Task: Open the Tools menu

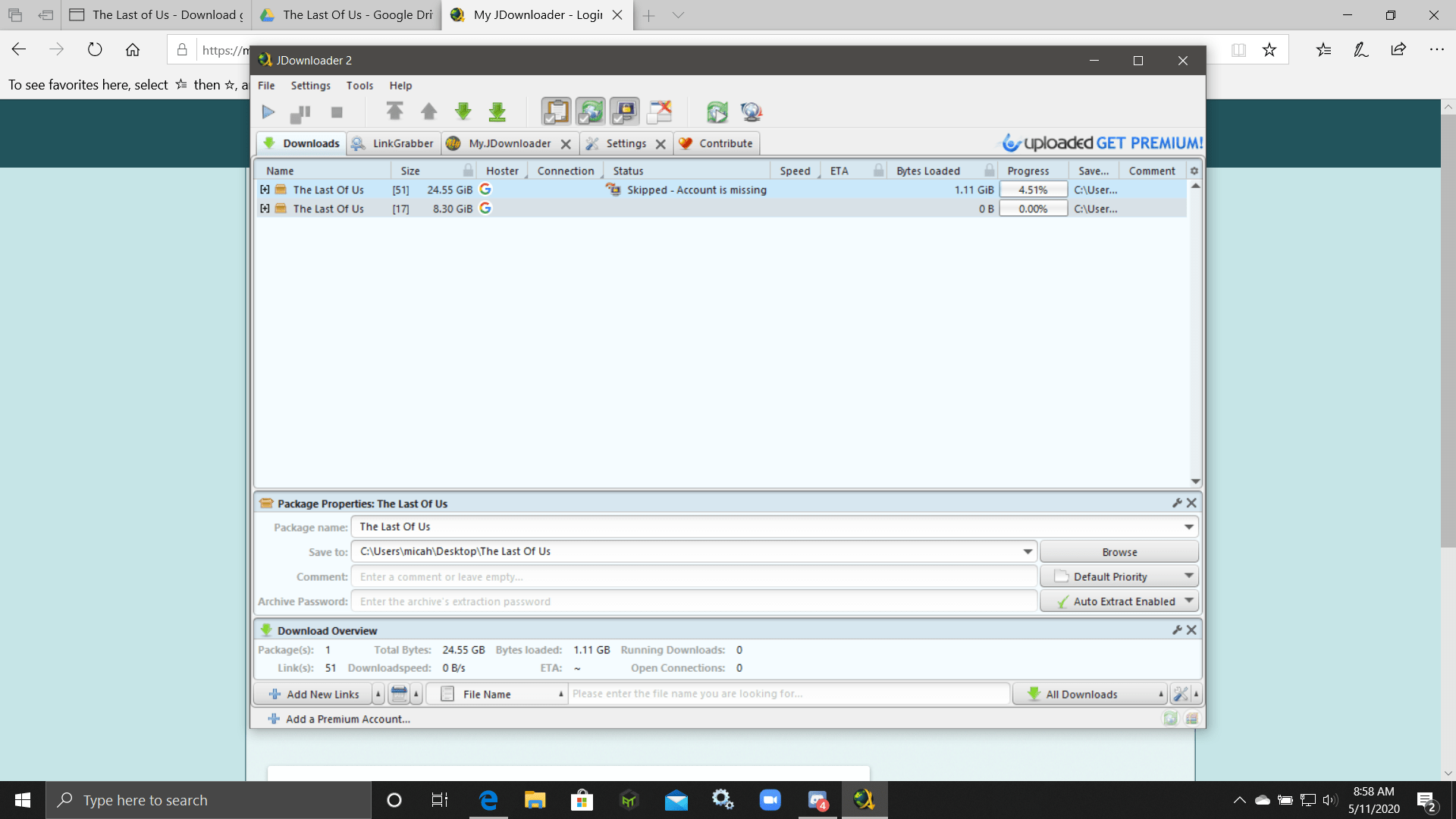Action: 359,85
